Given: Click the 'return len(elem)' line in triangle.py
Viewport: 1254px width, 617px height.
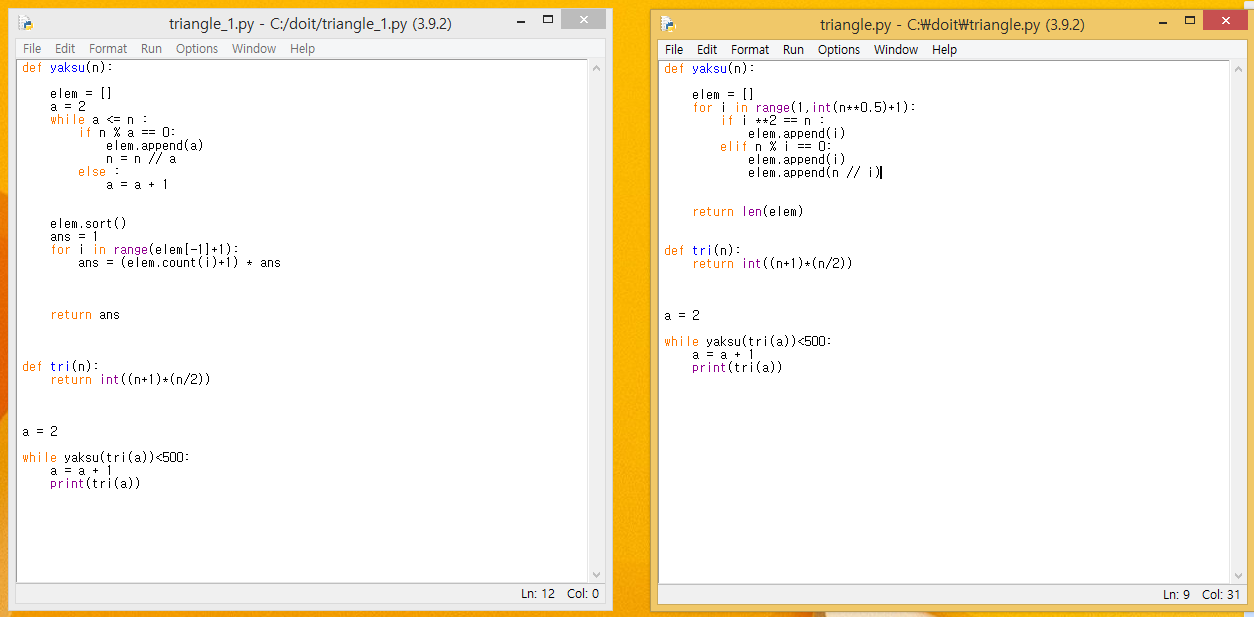Looking at the screenshot, I should [x=747, y=211].
